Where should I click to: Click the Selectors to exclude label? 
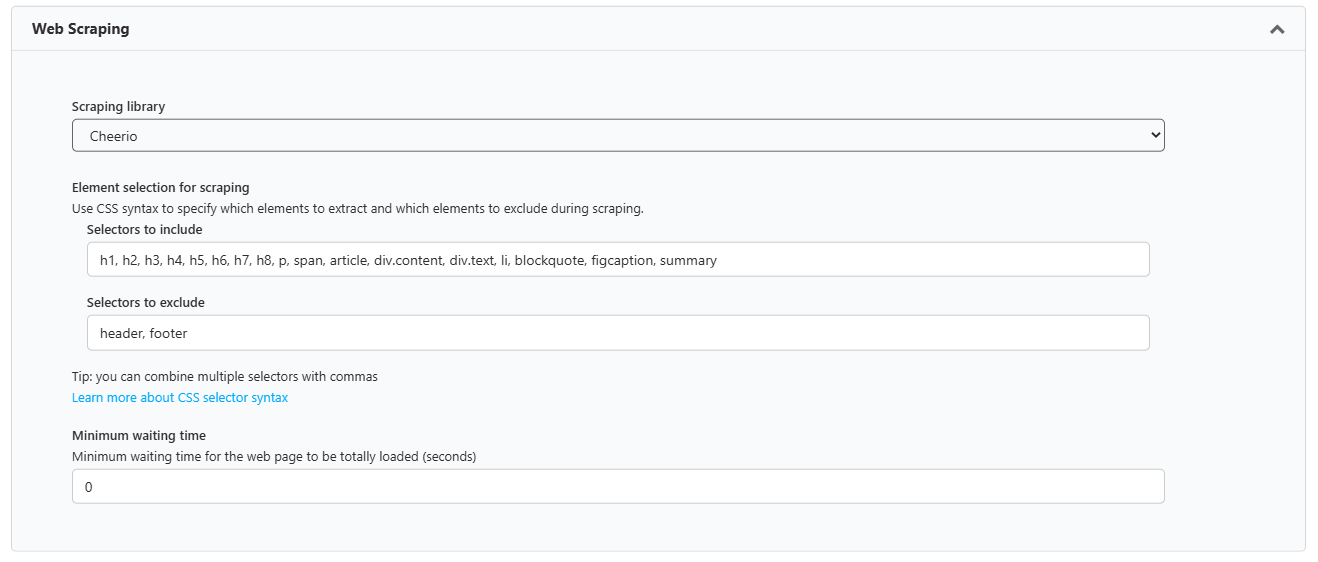pyautogui.click(x=146, y=302)
